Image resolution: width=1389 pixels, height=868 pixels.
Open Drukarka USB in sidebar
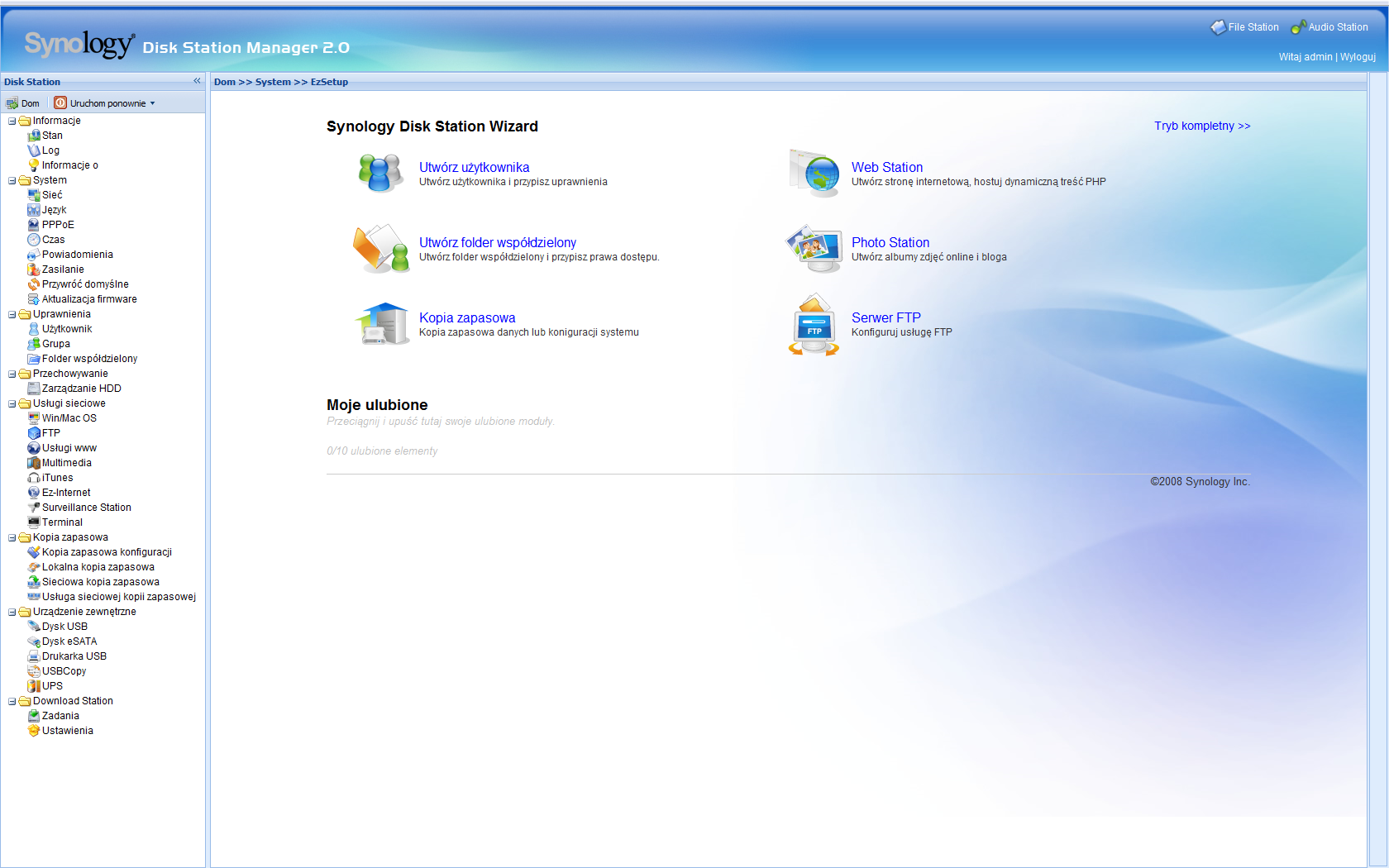74,656
